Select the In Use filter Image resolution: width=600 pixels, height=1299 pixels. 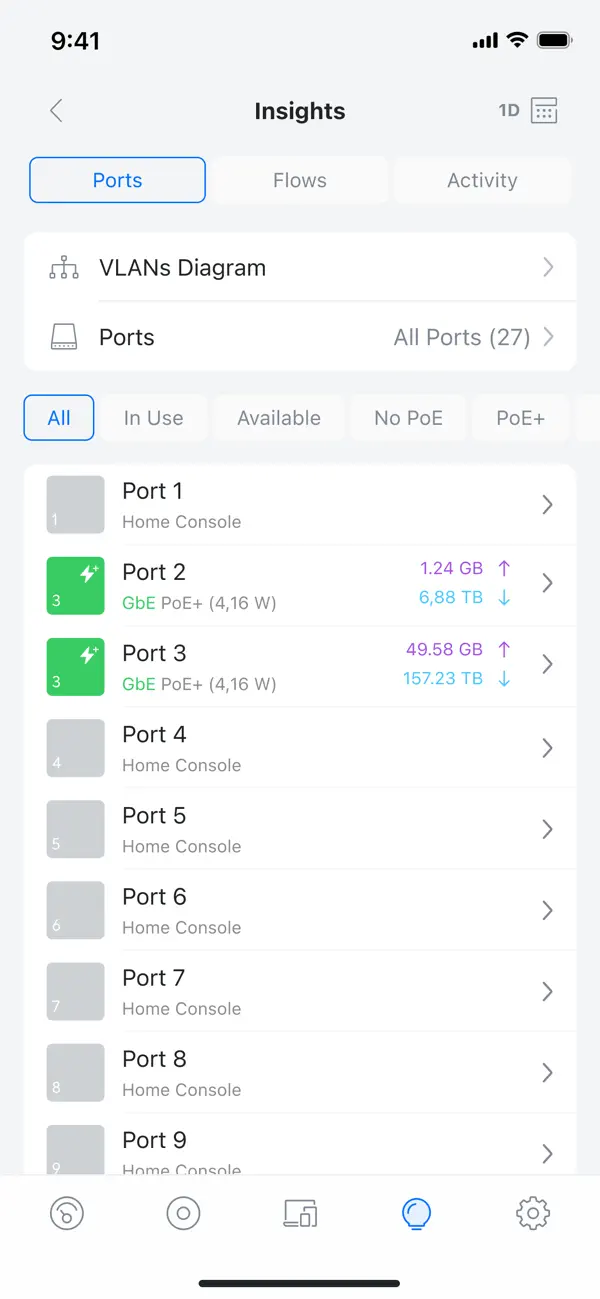154,417
